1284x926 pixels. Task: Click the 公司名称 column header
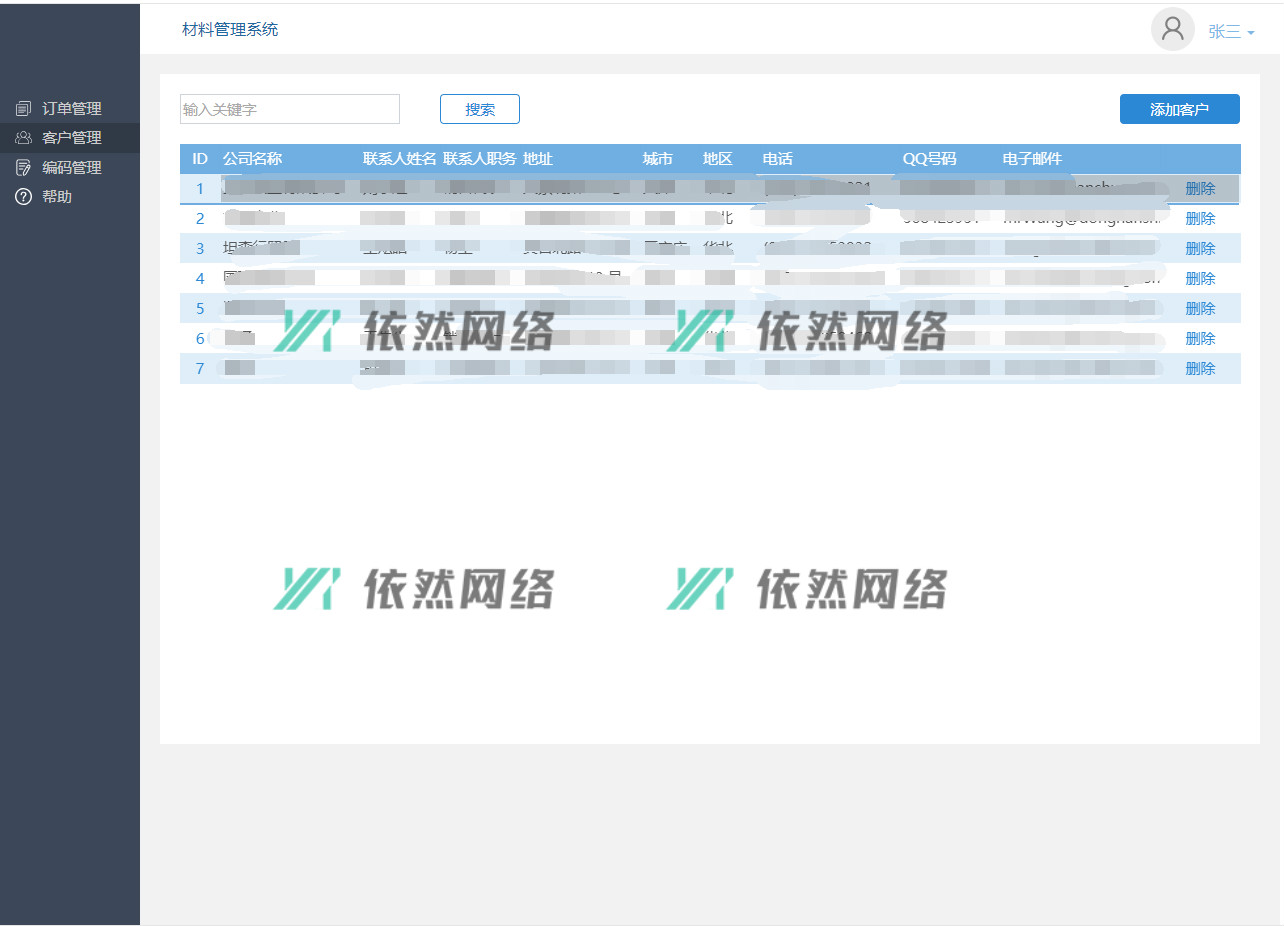(252, 159)
